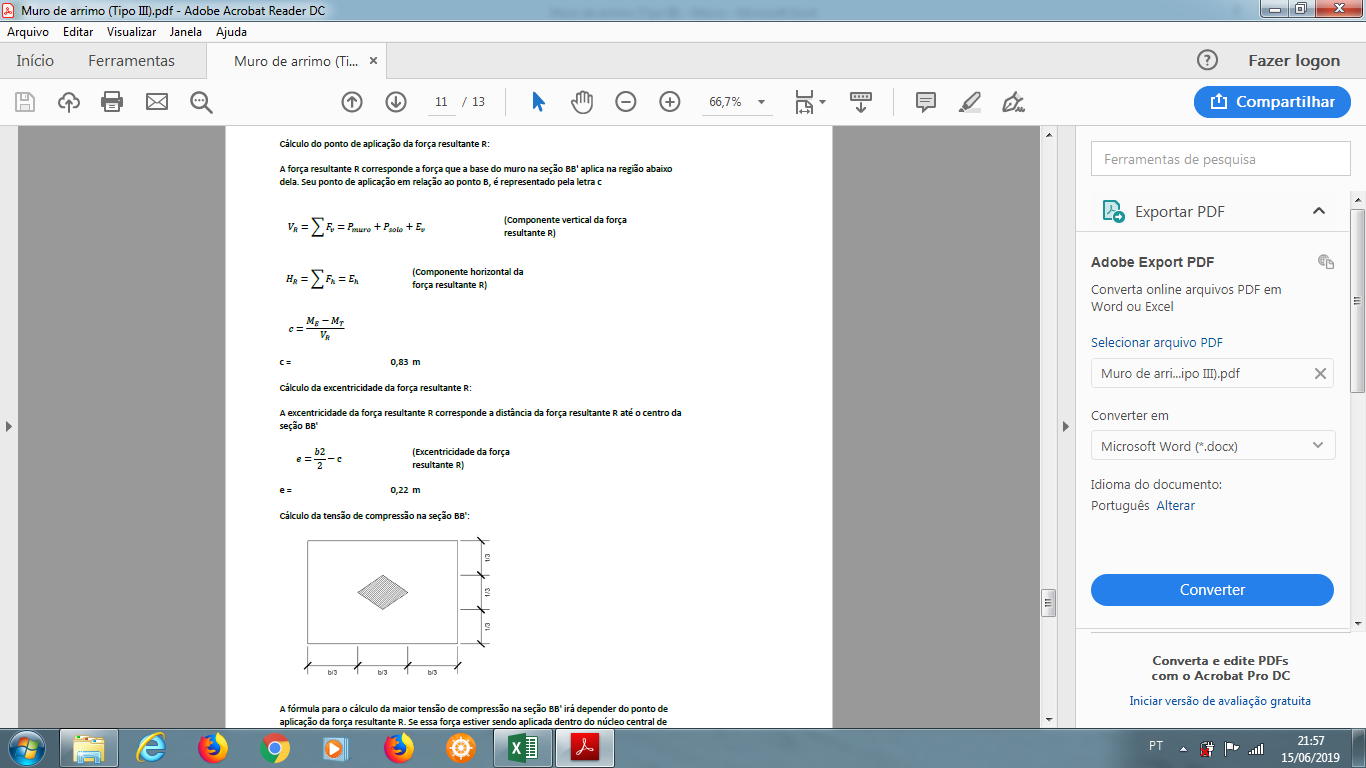Click the Exportar PDF panel icon
The height and width of the screenshot is (768, 1366).
1113,211
